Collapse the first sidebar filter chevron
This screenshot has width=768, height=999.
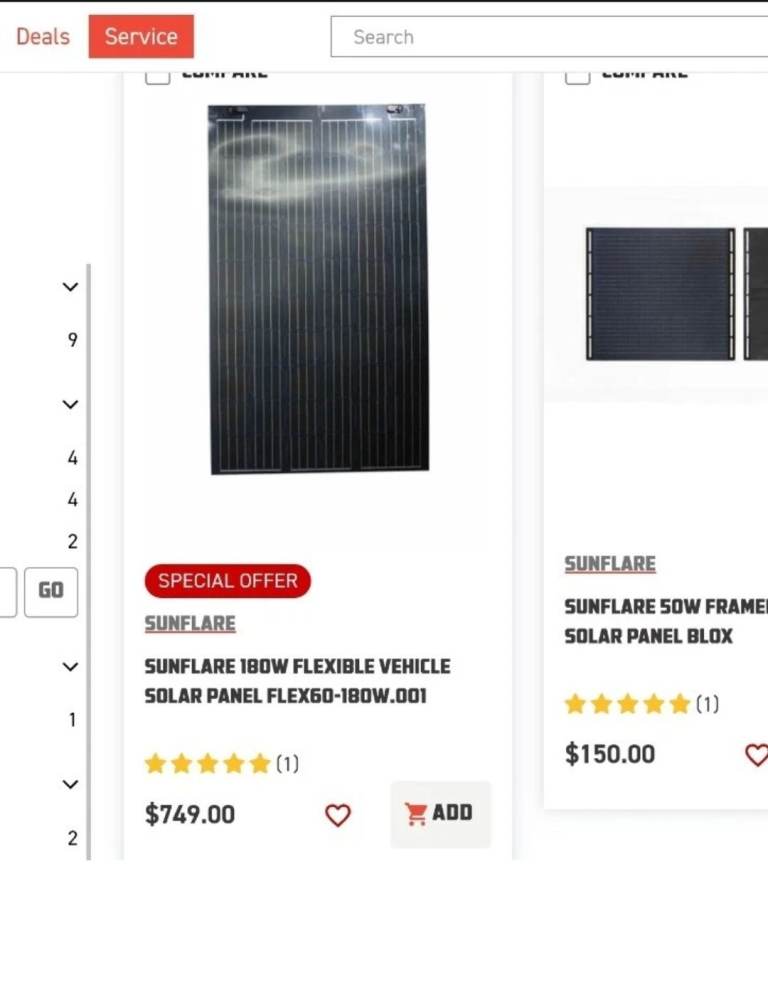[x=70, y=287]
